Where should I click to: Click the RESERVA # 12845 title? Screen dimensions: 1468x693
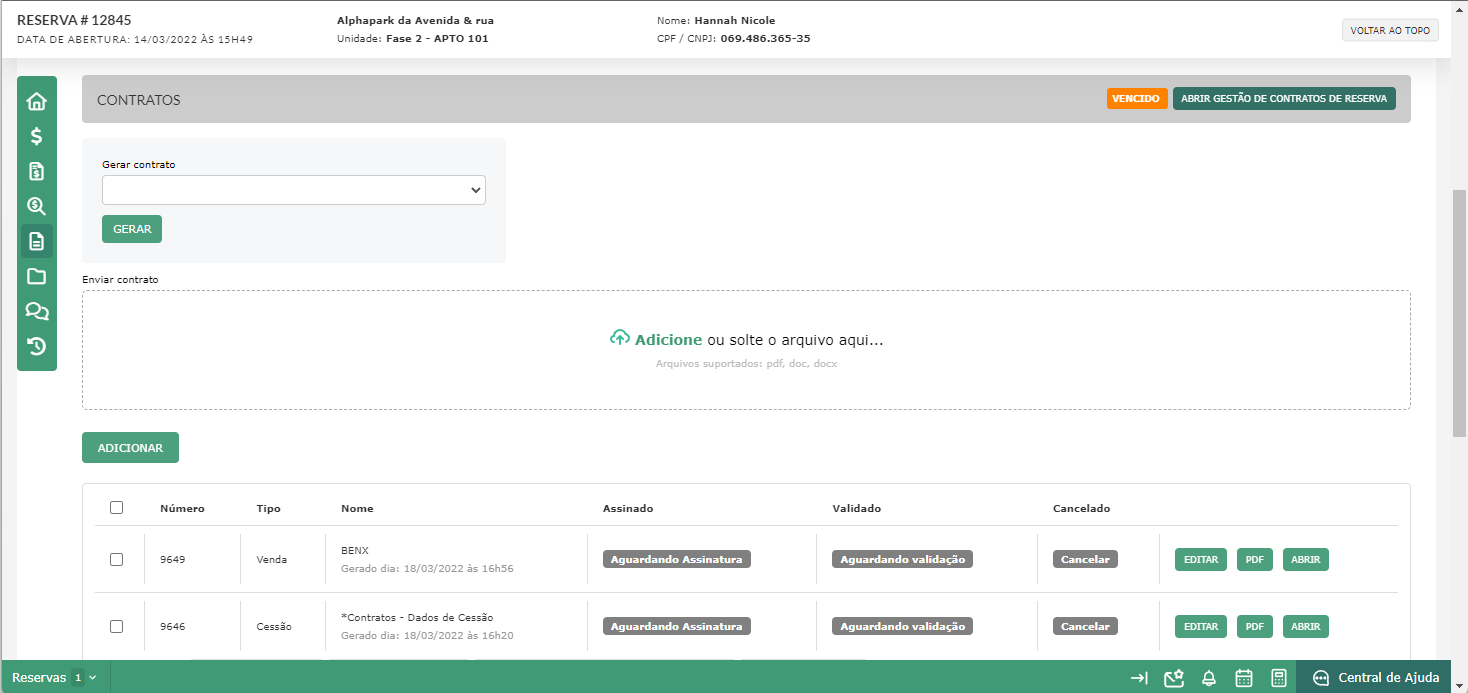(74, 20)
